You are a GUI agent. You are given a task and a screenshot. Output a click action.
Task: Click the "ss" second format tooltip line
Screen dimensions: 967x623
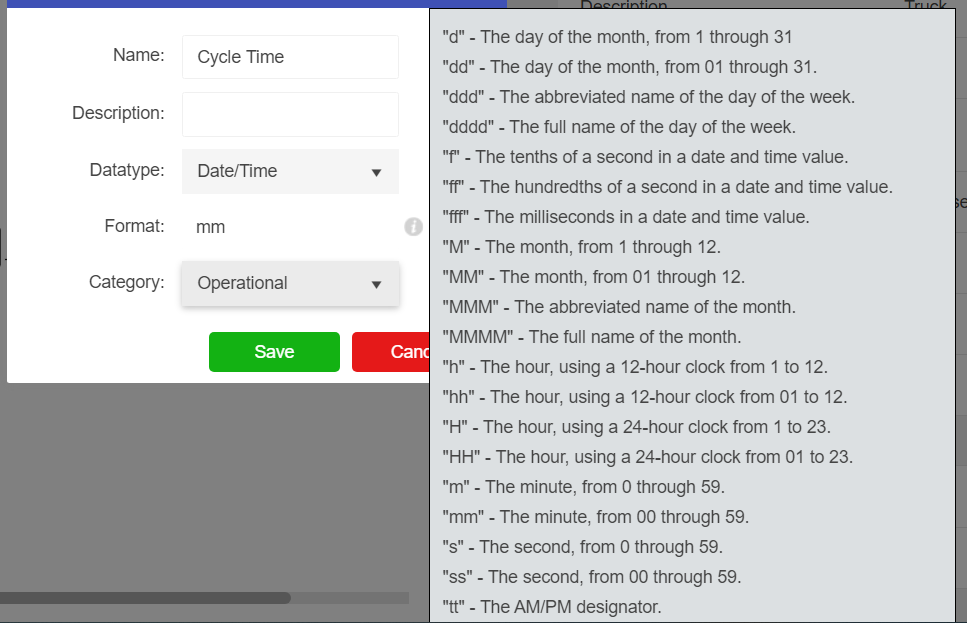click(x=591, y=577)
